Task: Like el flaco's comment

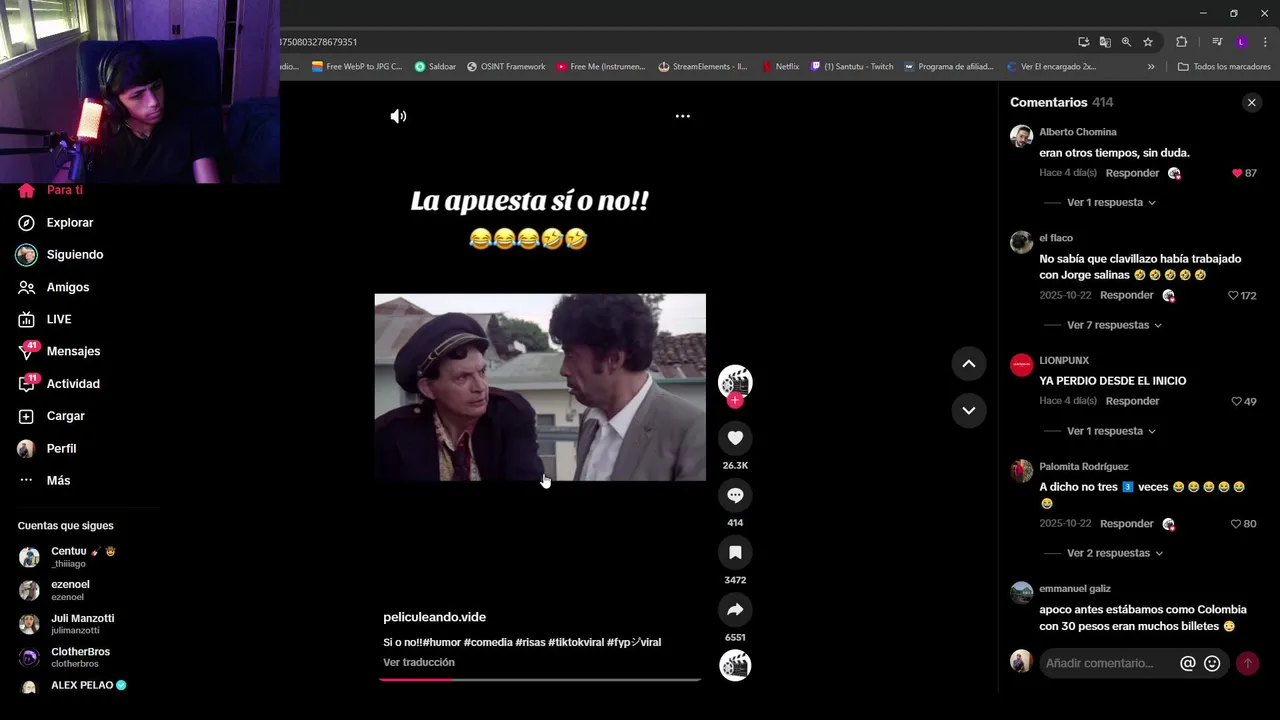Action: click(x=1233, y=296)
